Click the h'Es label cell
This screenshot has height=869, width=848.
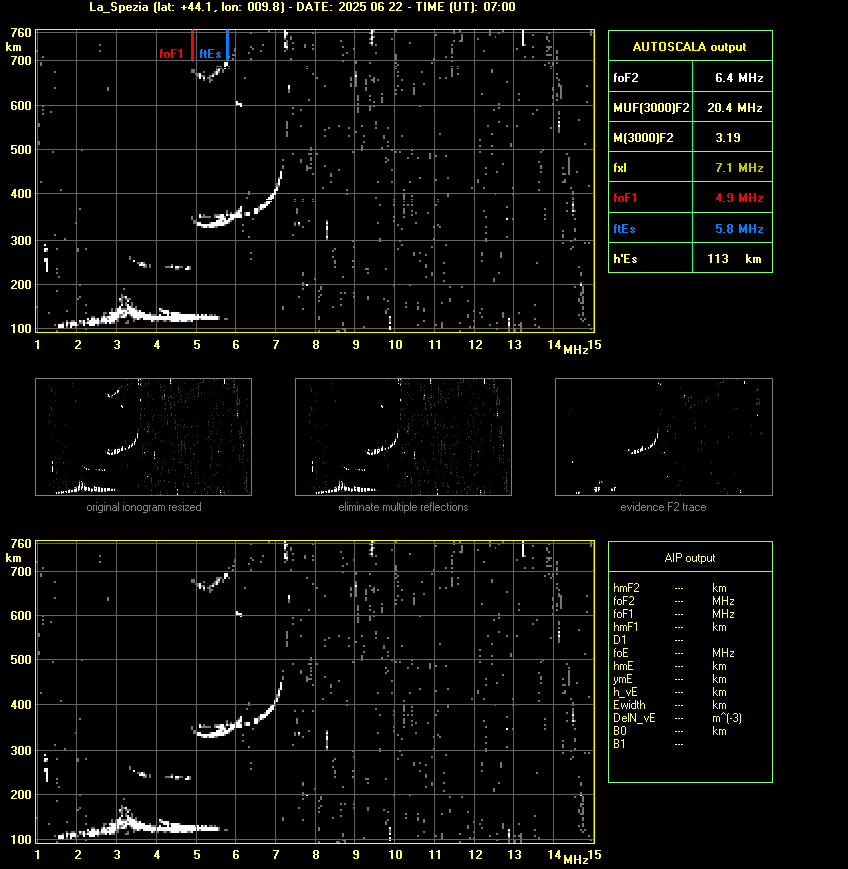[x=651, y=259]
